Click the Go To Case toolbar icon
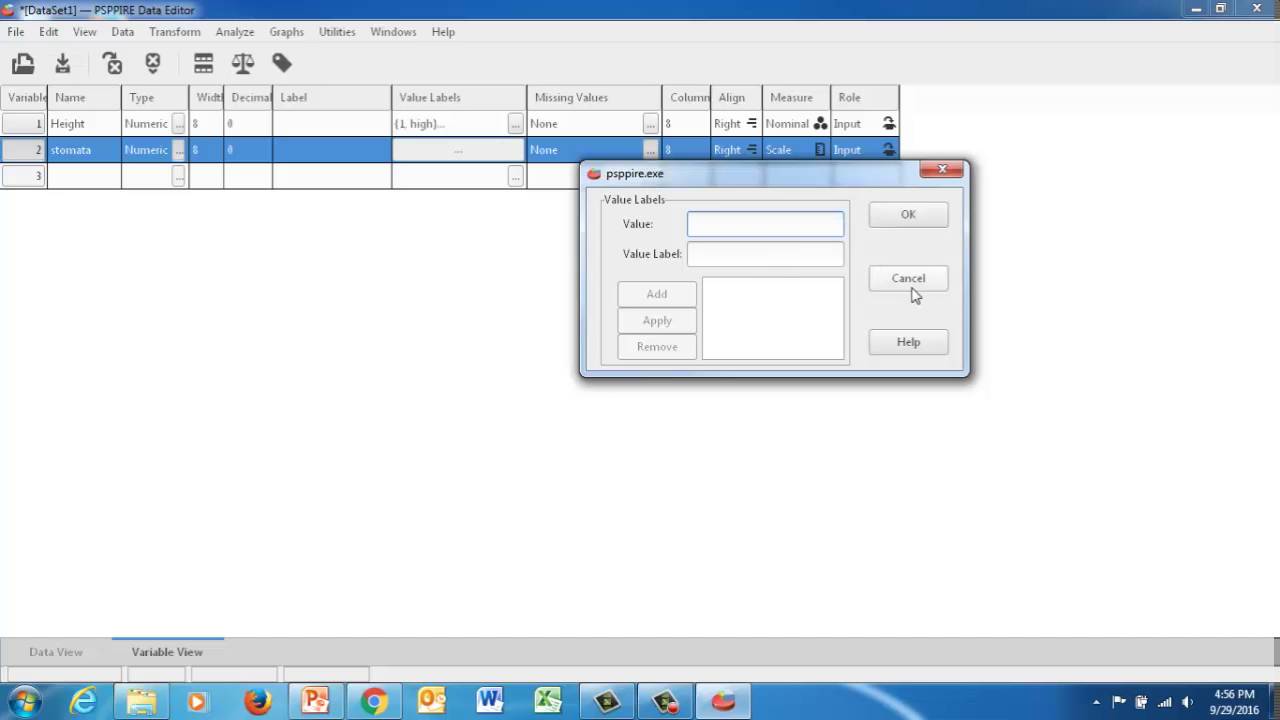 pos(153,64)
